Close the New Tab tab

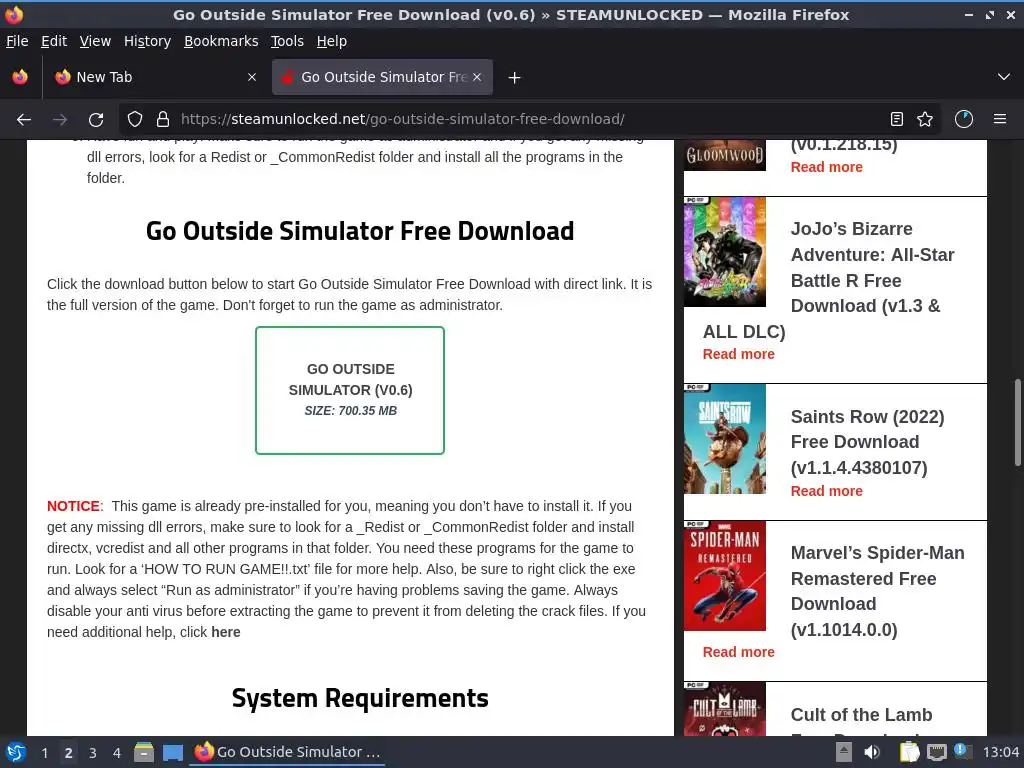[x=252, y=77]
